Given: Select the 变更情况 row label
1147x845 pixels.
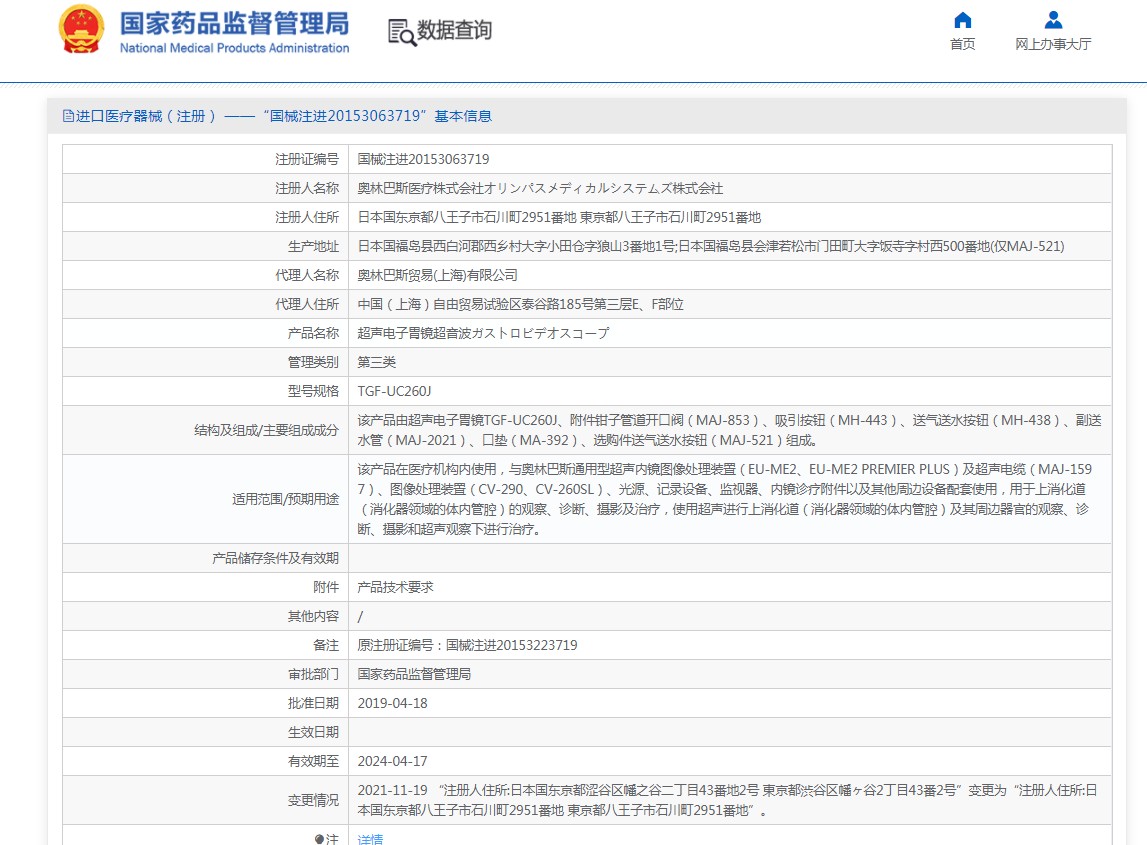Looking at the screenshot, I should pos(314,800).
